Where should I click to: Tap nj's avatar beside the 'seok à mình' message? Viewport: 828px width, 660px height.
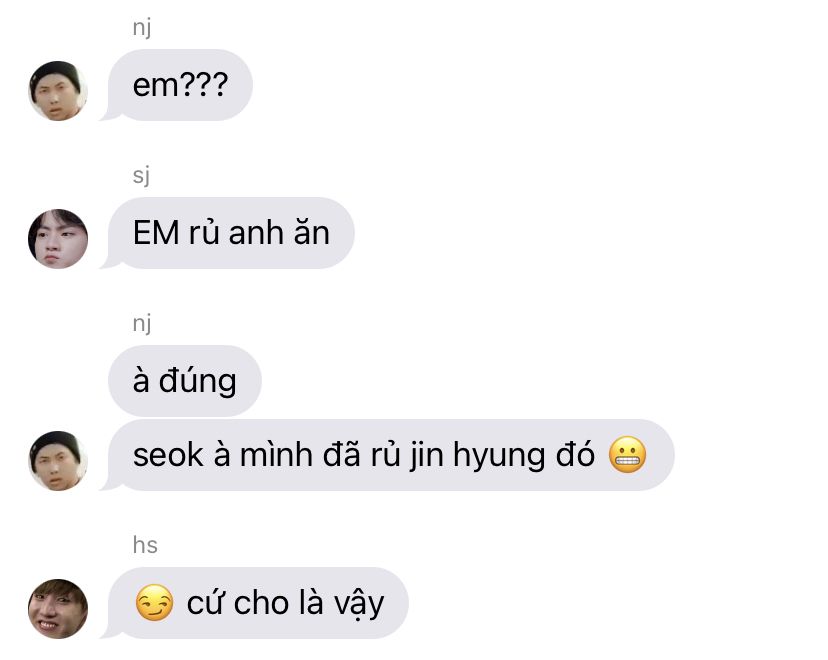point(58,461)
